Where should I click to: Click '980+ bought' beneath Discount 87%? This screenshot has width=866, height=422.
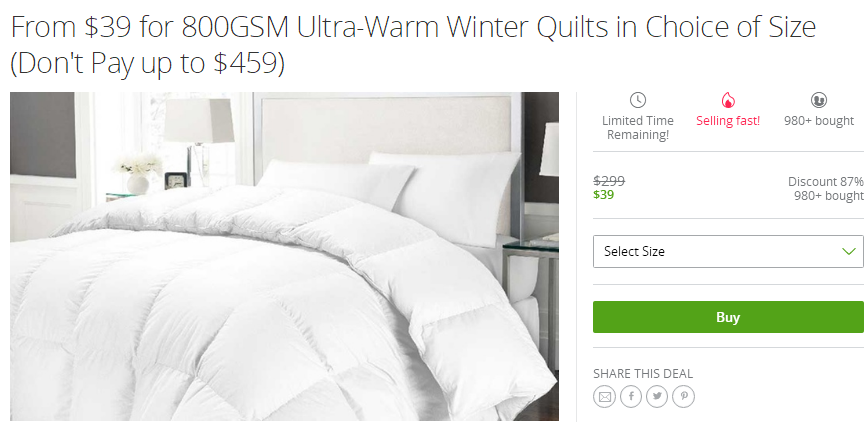[828, 196]
